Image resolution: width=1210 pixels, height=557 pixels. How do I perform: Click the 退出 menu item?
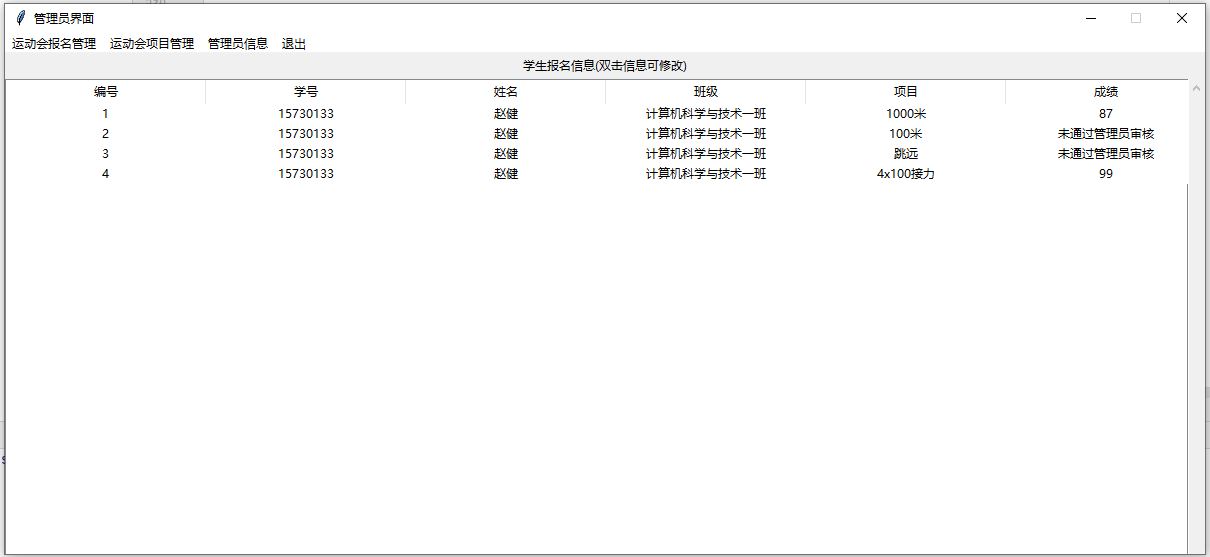pyautogui.click(x=294, y=44)
